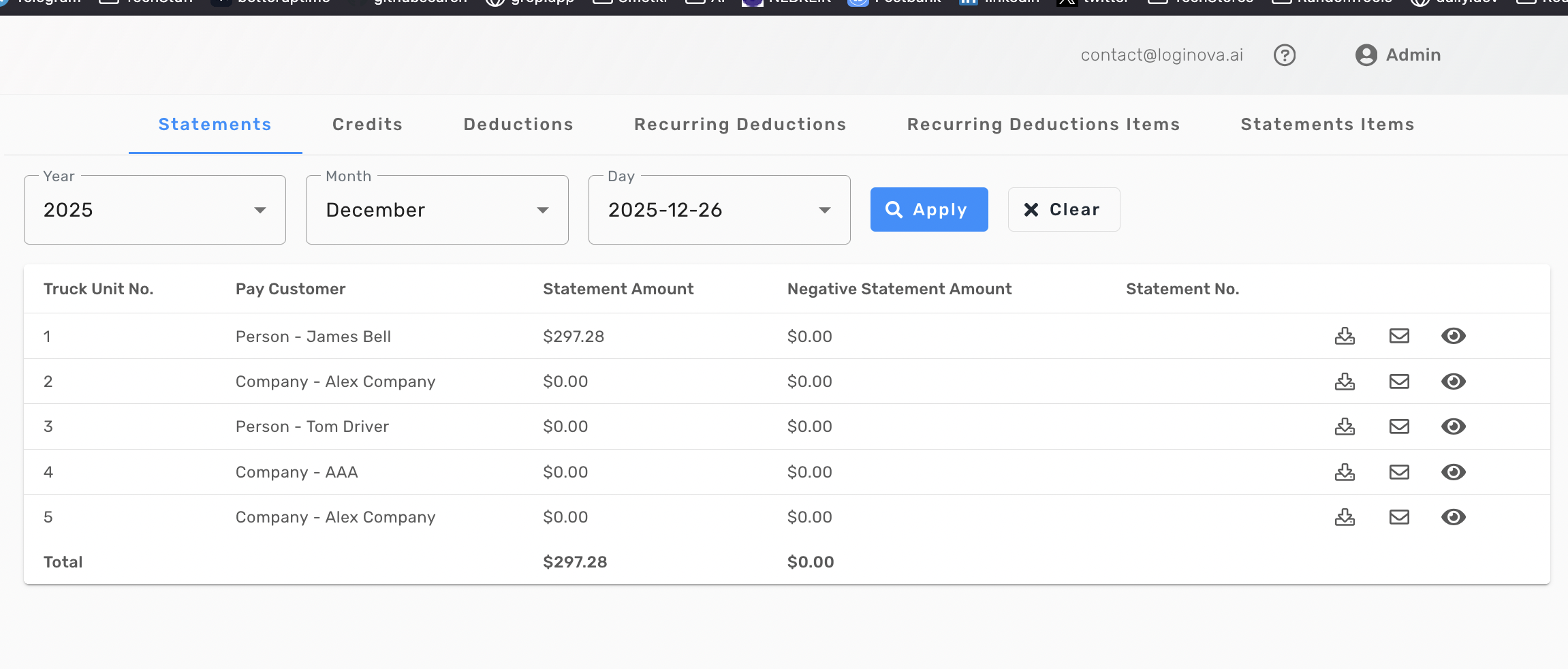Image resolution: width=1568 pixels, height=669 pixels.
Task: Download the statement for row 5 Alex Company
Action: pos(1345,517)
